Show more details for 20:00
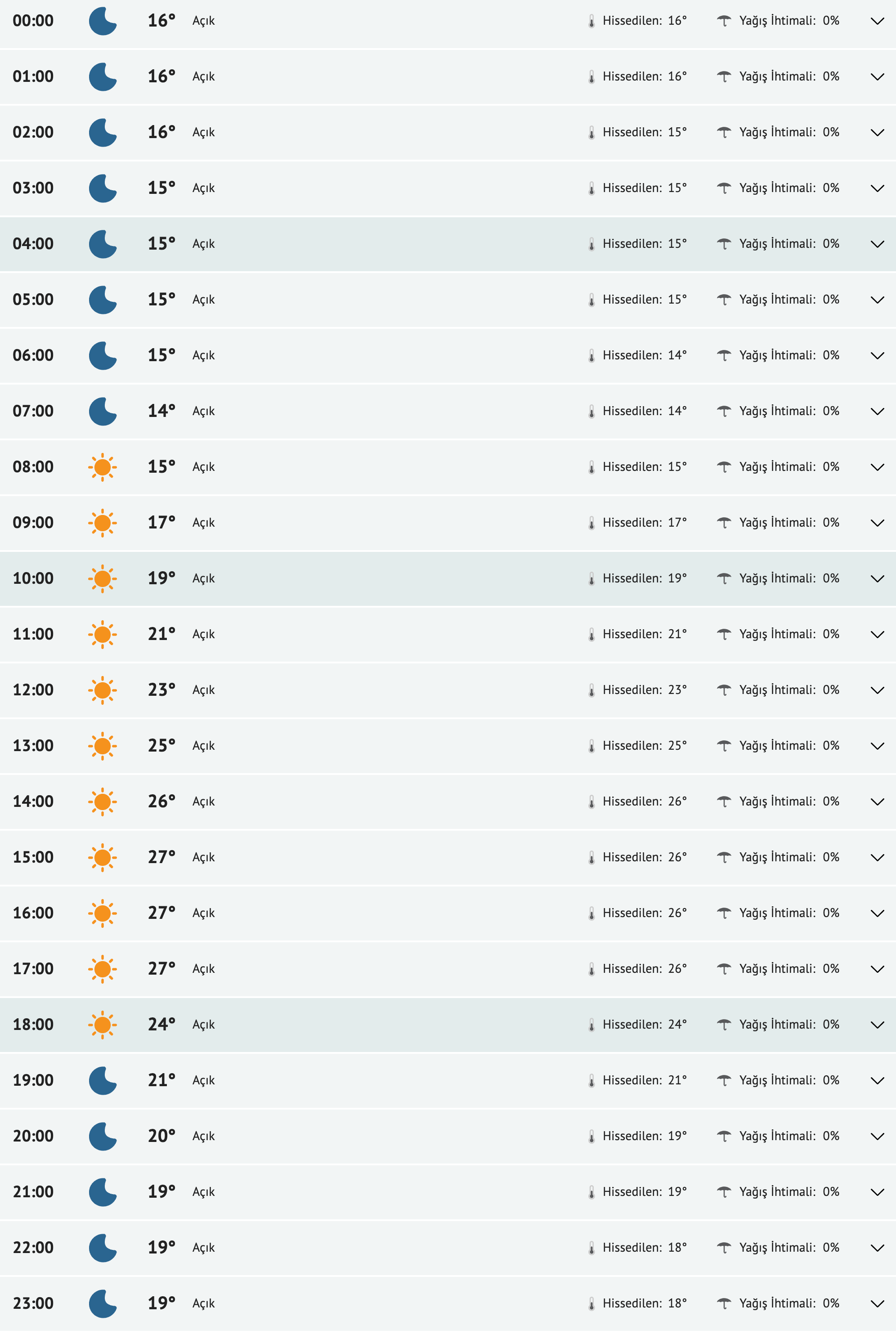The image size is (896, 1334). tap(877, 1136)
